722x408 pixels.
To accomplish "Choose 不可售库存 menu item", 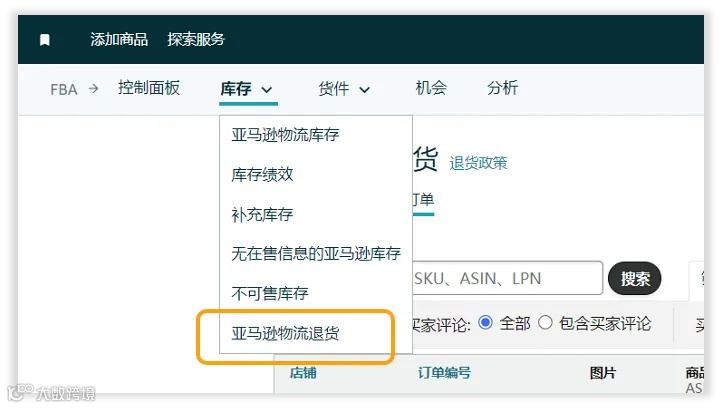I will pyautogui.click(x=270, y=293).
